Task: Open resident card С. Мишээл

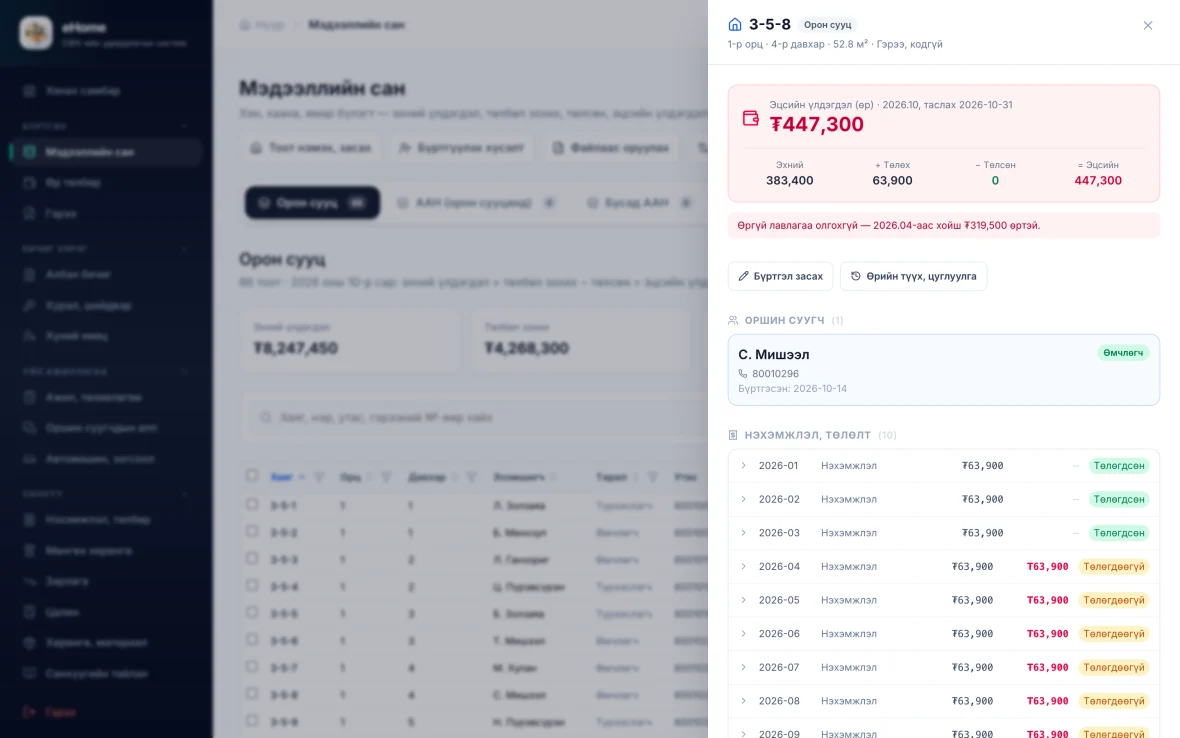Action: pyautogui.click(x=944, y=370)
